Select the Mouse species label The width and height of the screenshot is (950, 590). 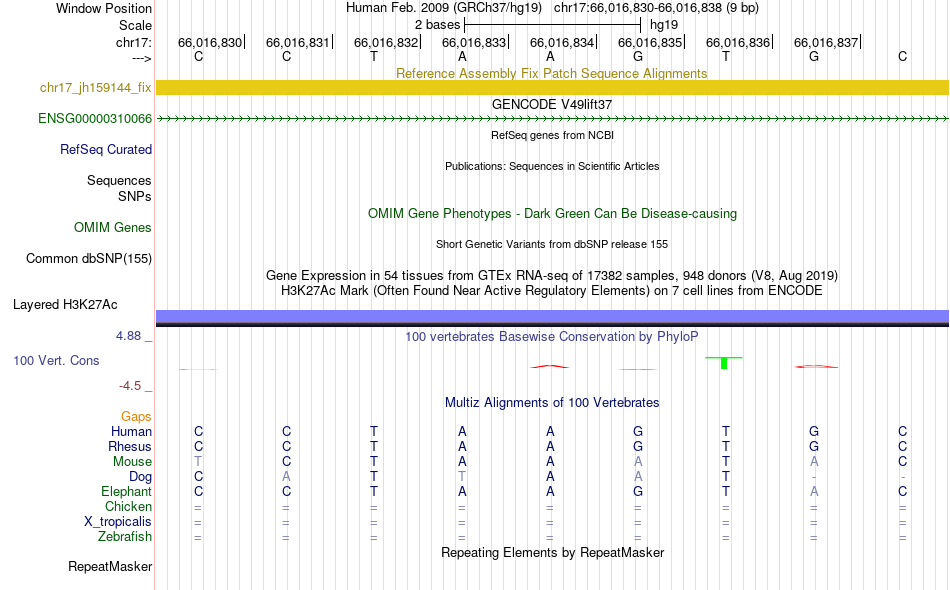coord(132,462)
